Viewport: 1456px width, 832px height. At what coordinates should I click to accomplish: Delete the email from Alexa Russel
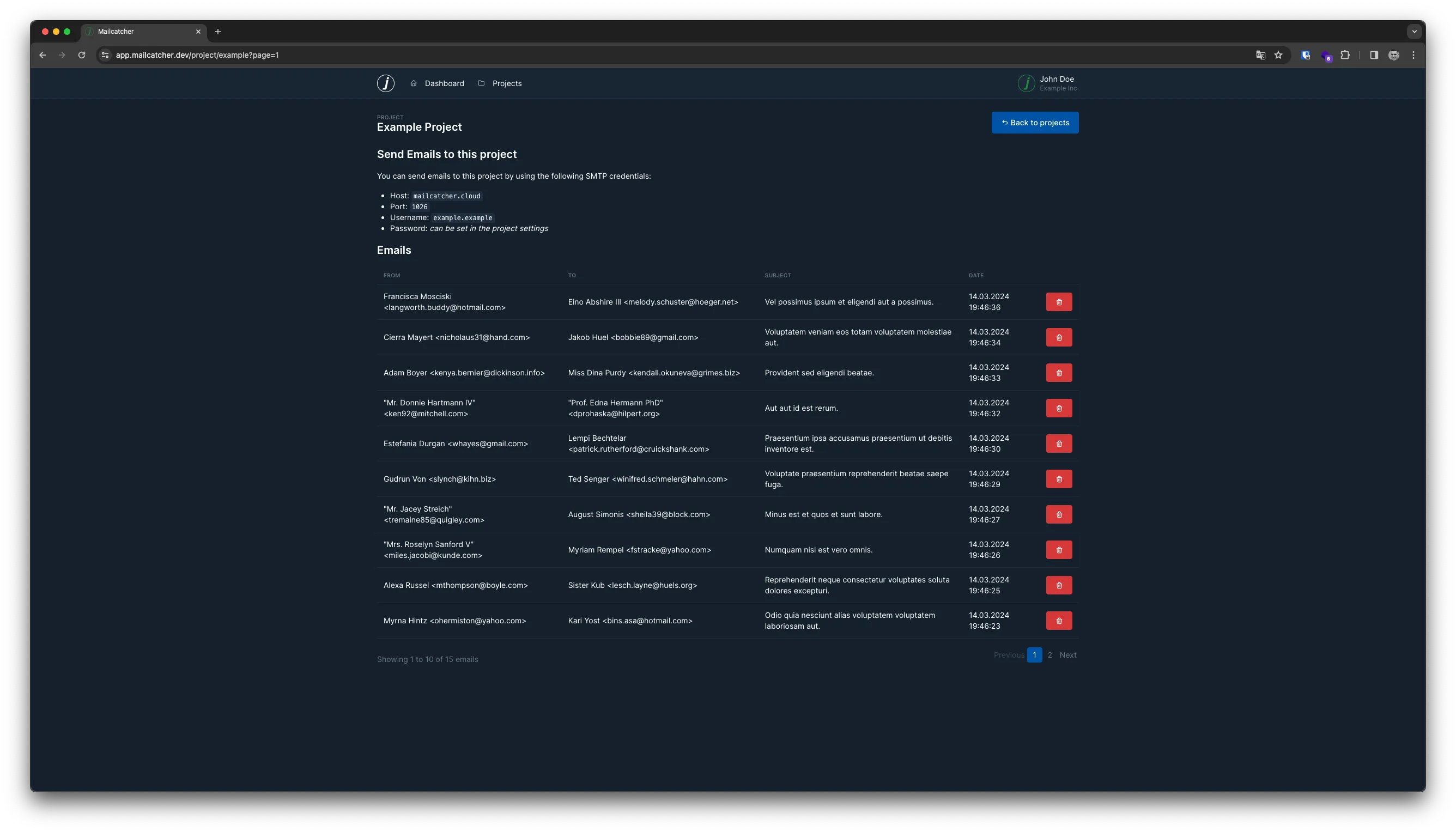(x=1059, y=585)
